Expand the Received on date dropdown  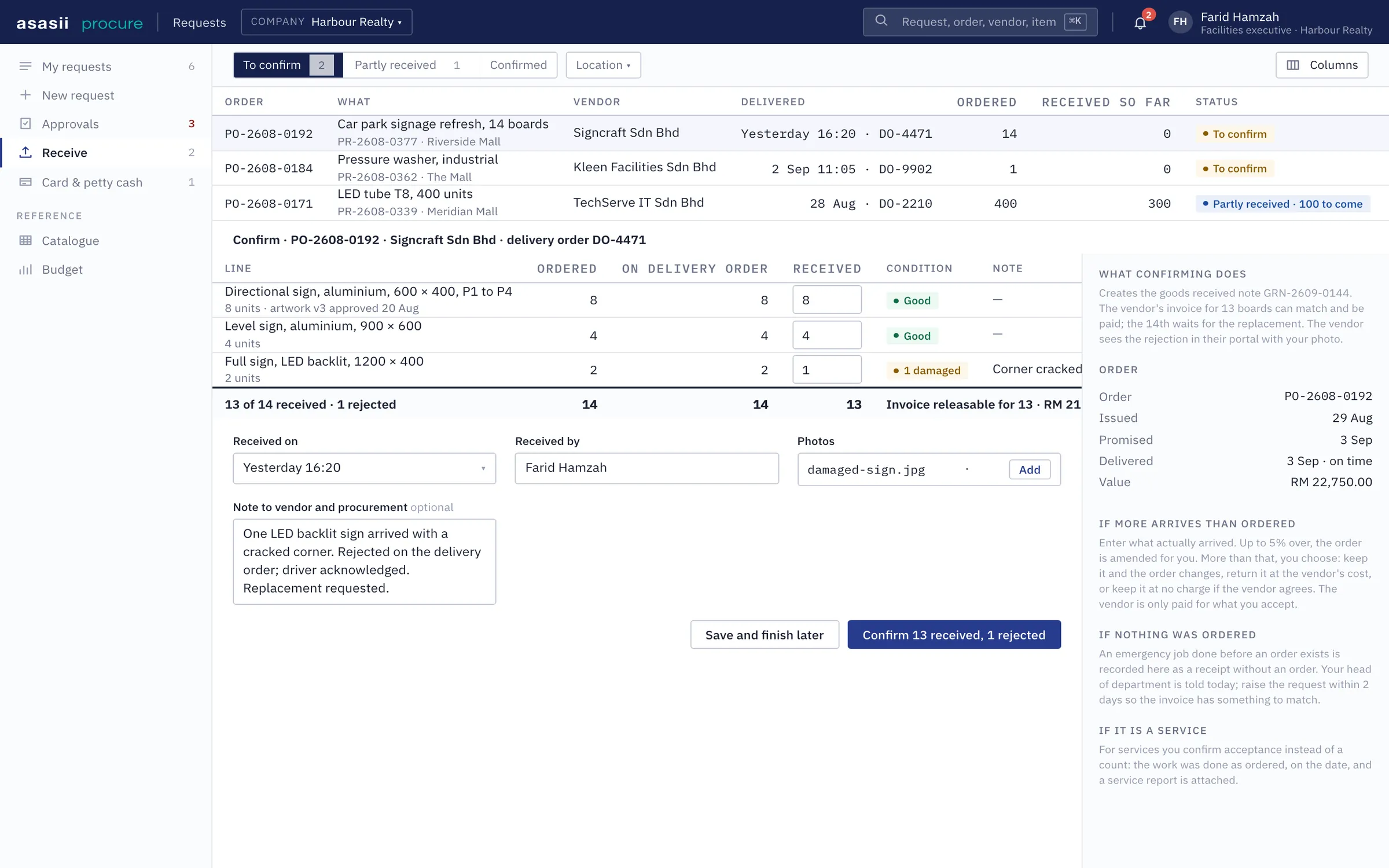(364, 468)
